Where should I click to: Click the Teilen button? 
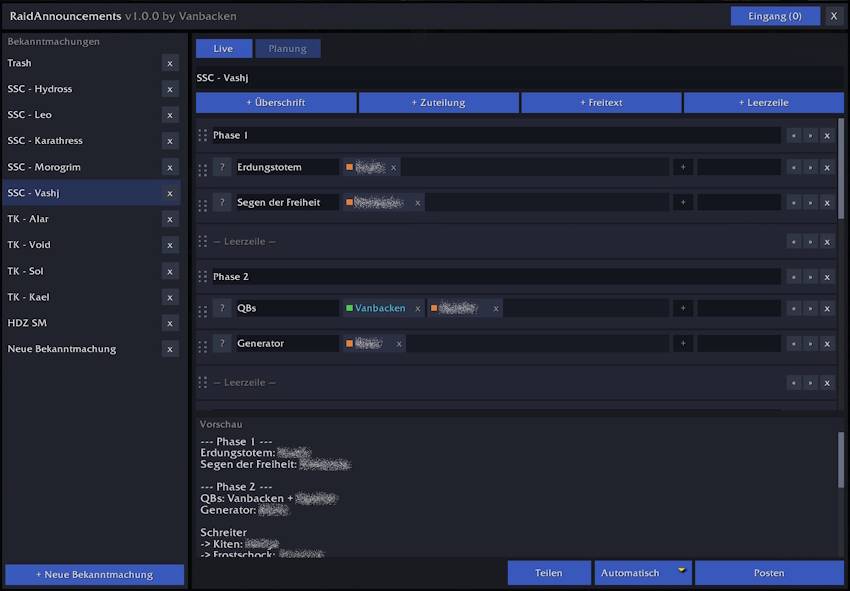549,573
